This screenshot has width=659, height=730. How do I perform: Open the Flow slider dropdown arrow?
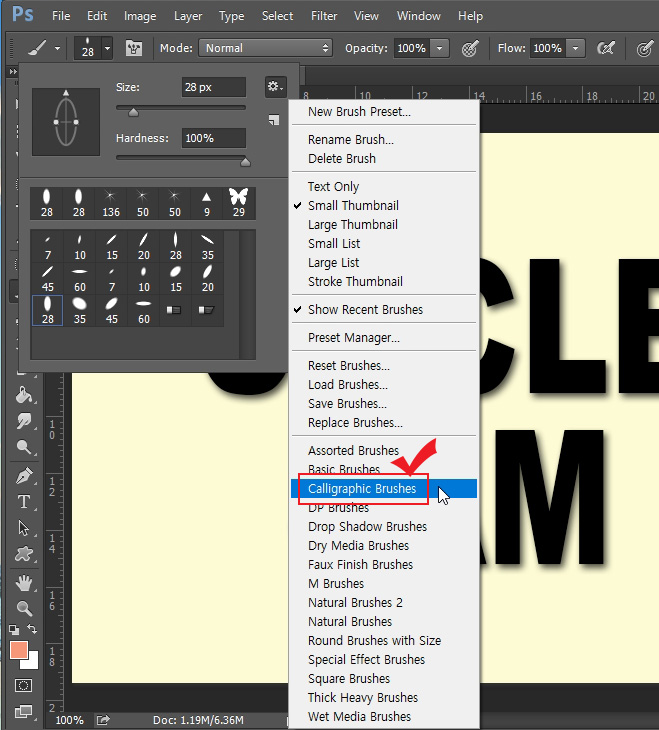point(576,48)
